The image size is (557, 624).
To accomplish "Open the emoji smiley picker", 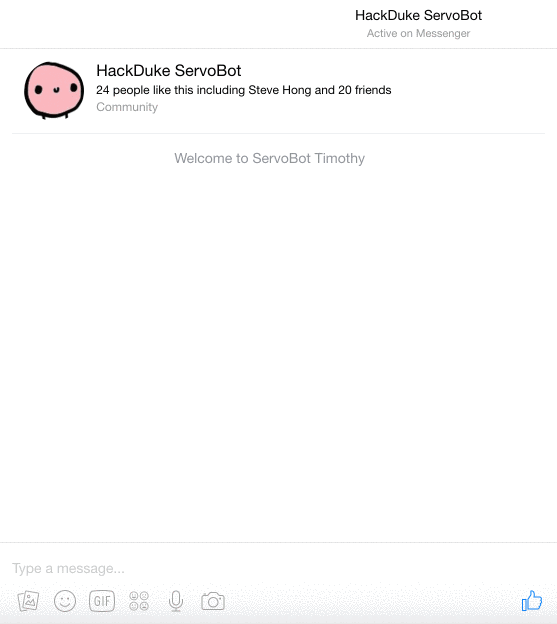I will 65,601.
